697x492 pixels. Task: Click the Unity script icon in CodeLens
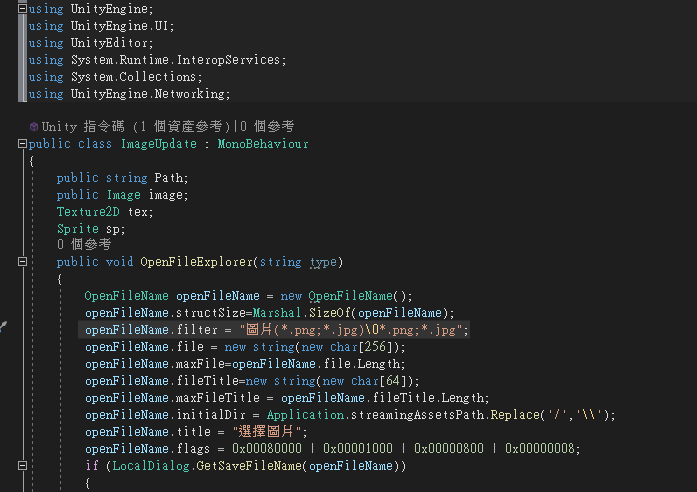point(34,127)
